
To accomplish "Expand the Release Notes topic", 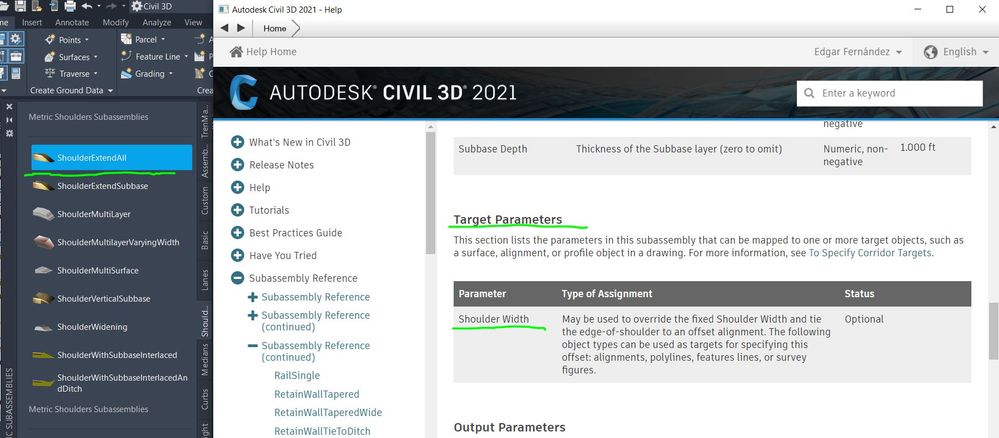I will (238, 164).
